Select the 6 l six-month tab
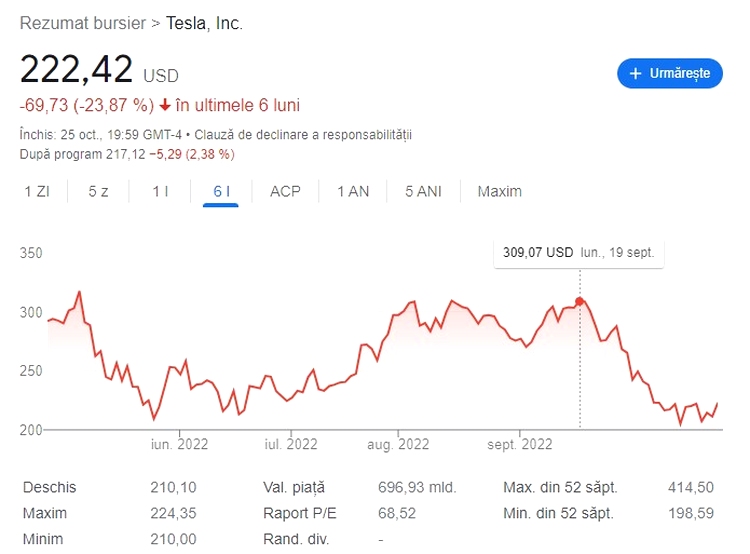750x554 pixels. tap(222, 191)
